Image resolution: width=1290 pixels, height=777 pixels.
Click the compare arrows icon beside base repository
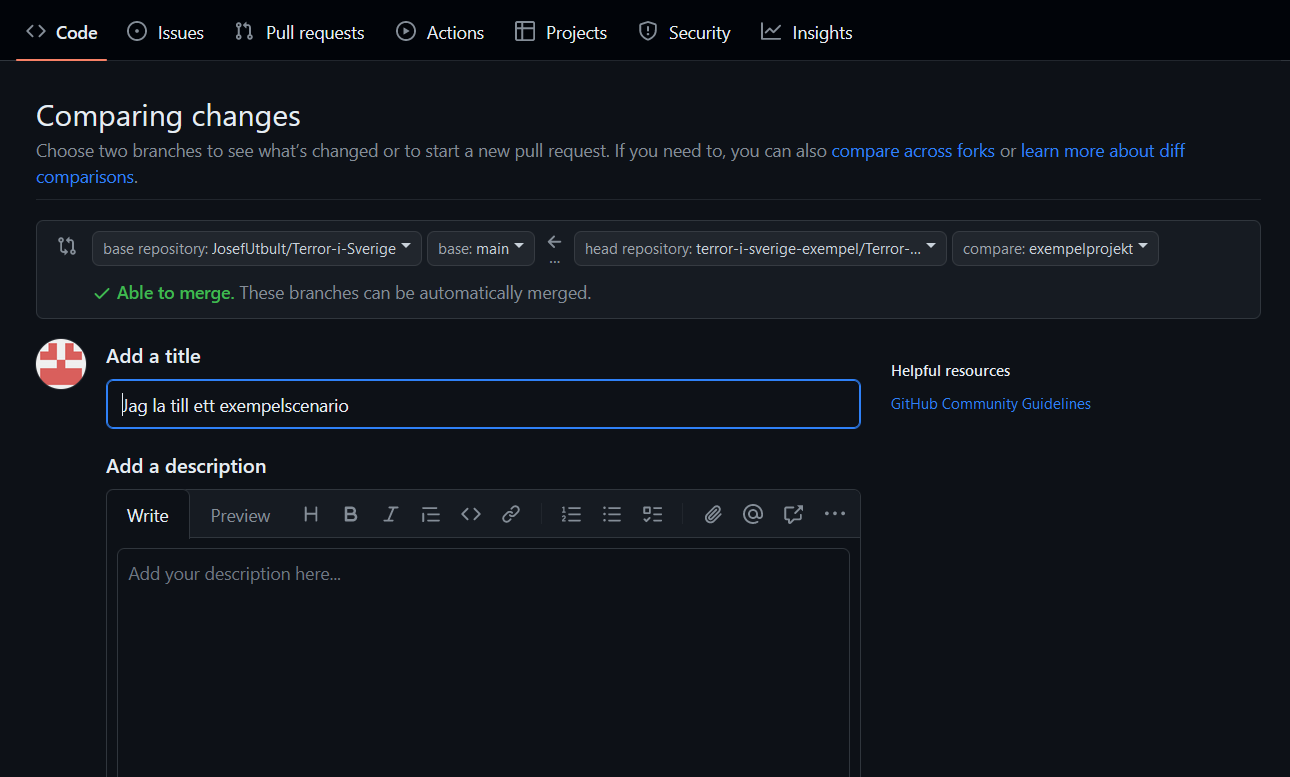67,246
